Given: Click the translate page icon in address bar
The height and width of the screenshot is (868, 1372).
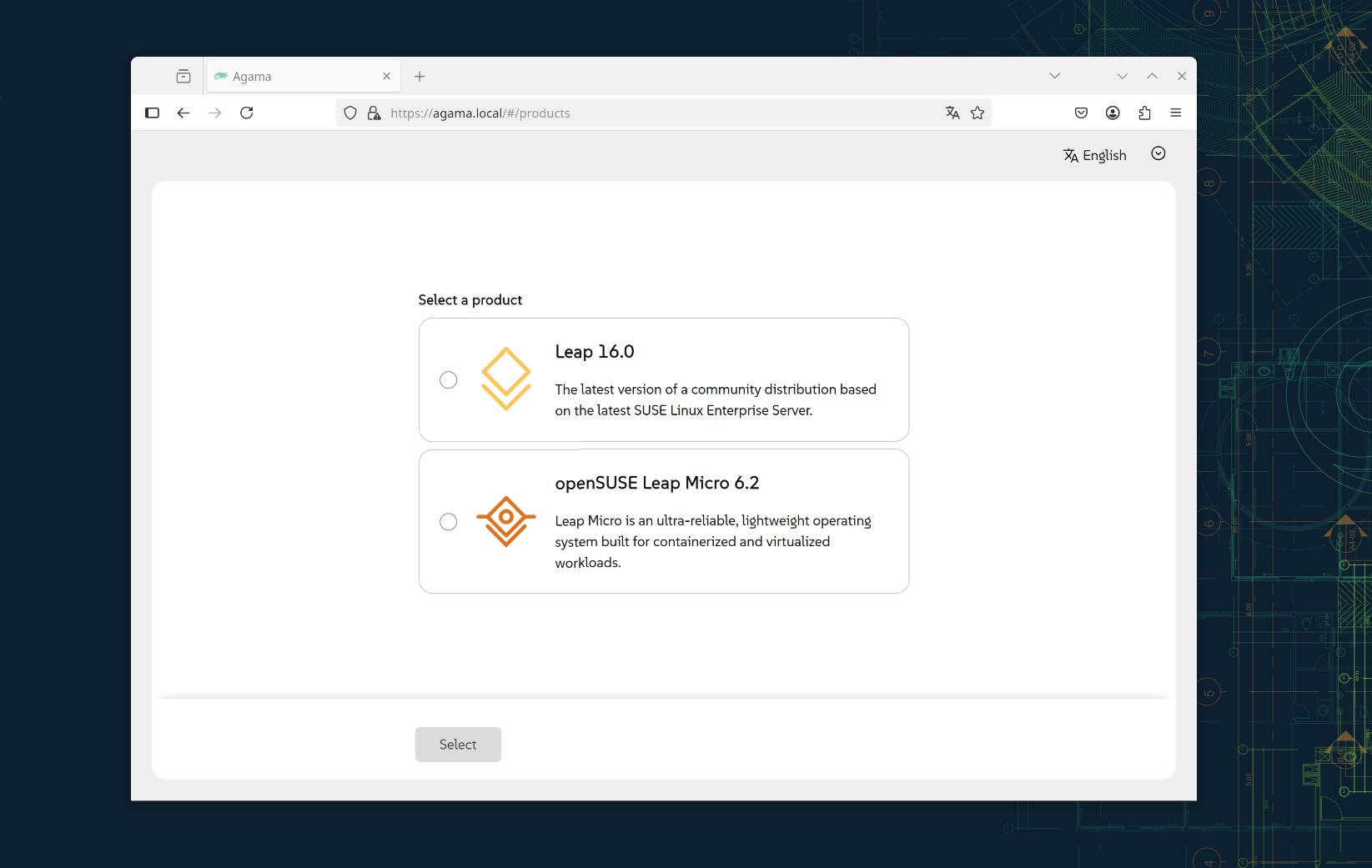Looking at the screenshot, I should [952, 113].
